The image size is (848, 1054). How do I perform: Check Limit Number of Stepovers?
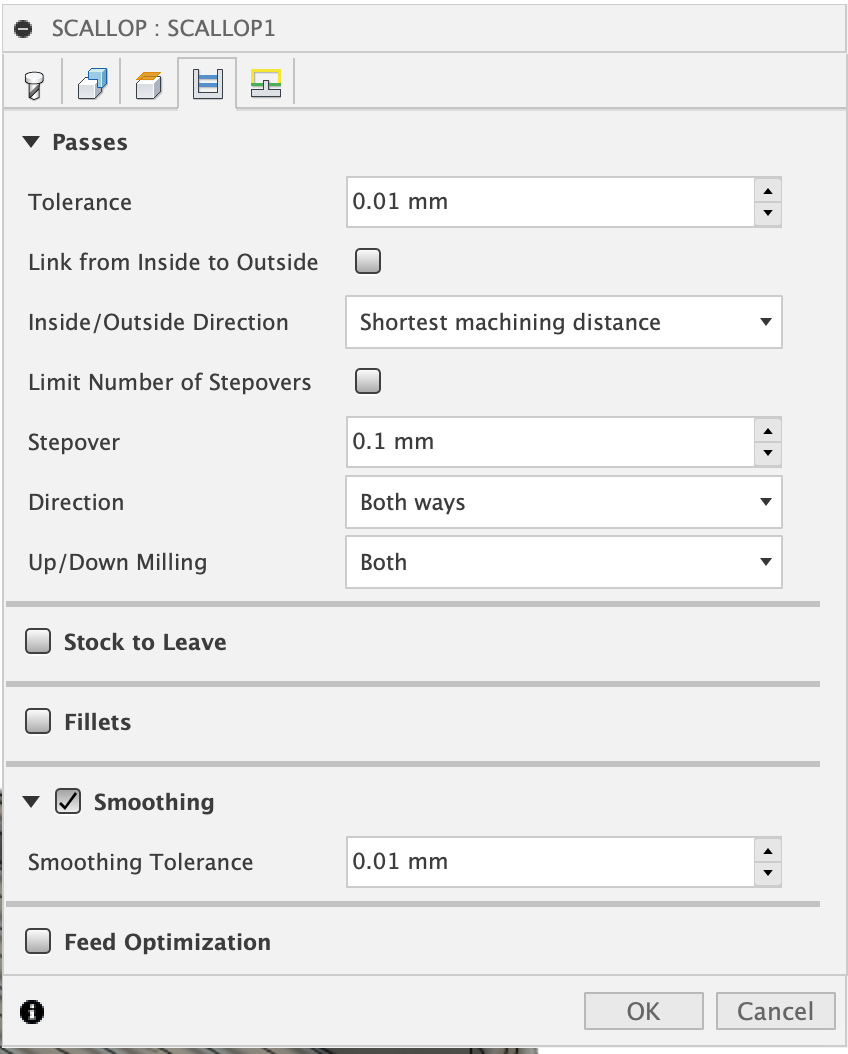pos(369,381)
